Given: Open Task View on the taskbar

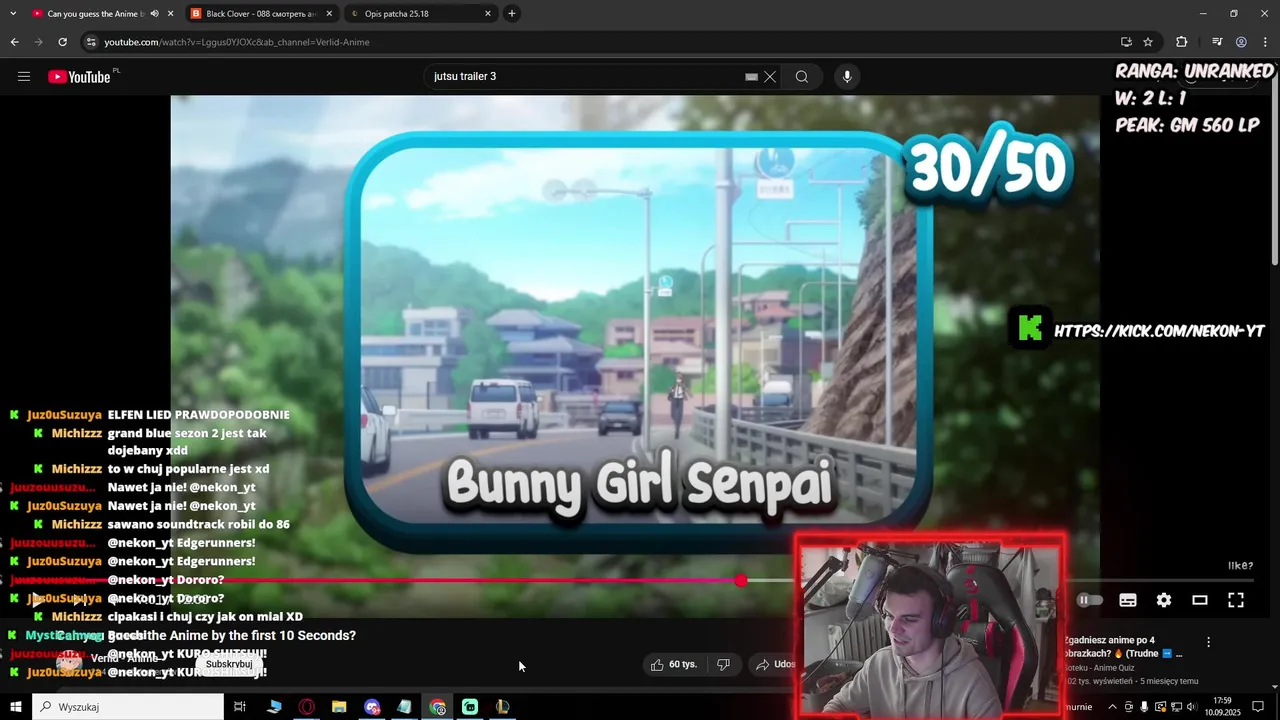Looking at the screenshot, I should [x=240, y=707].
